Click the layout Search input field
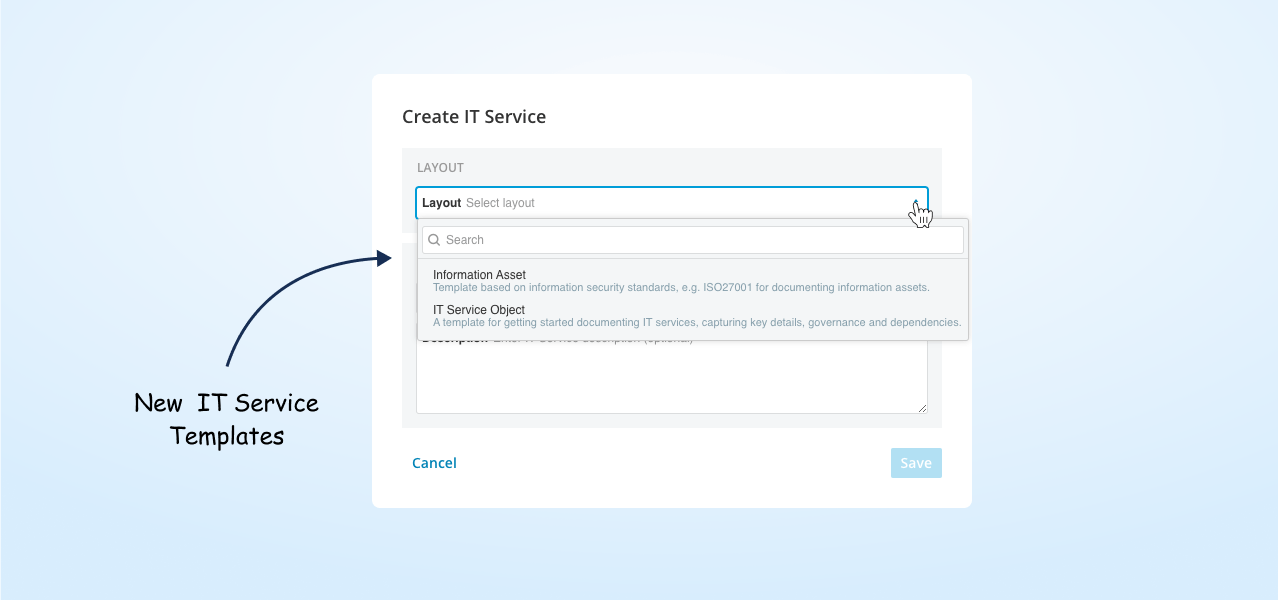This screenshot has height=600, width=1278. click(x=692, y=240)
